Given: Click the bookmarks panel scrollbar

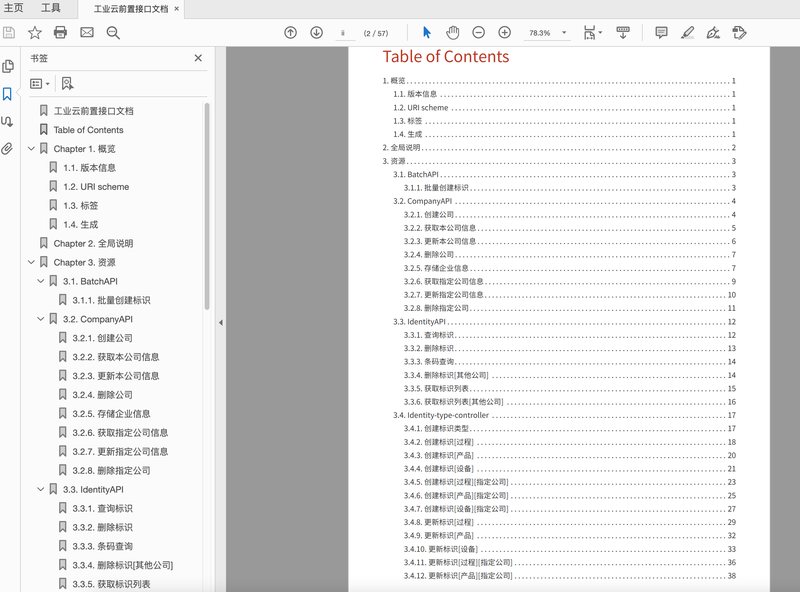Looking at the screenshot, I should point(207,206).
